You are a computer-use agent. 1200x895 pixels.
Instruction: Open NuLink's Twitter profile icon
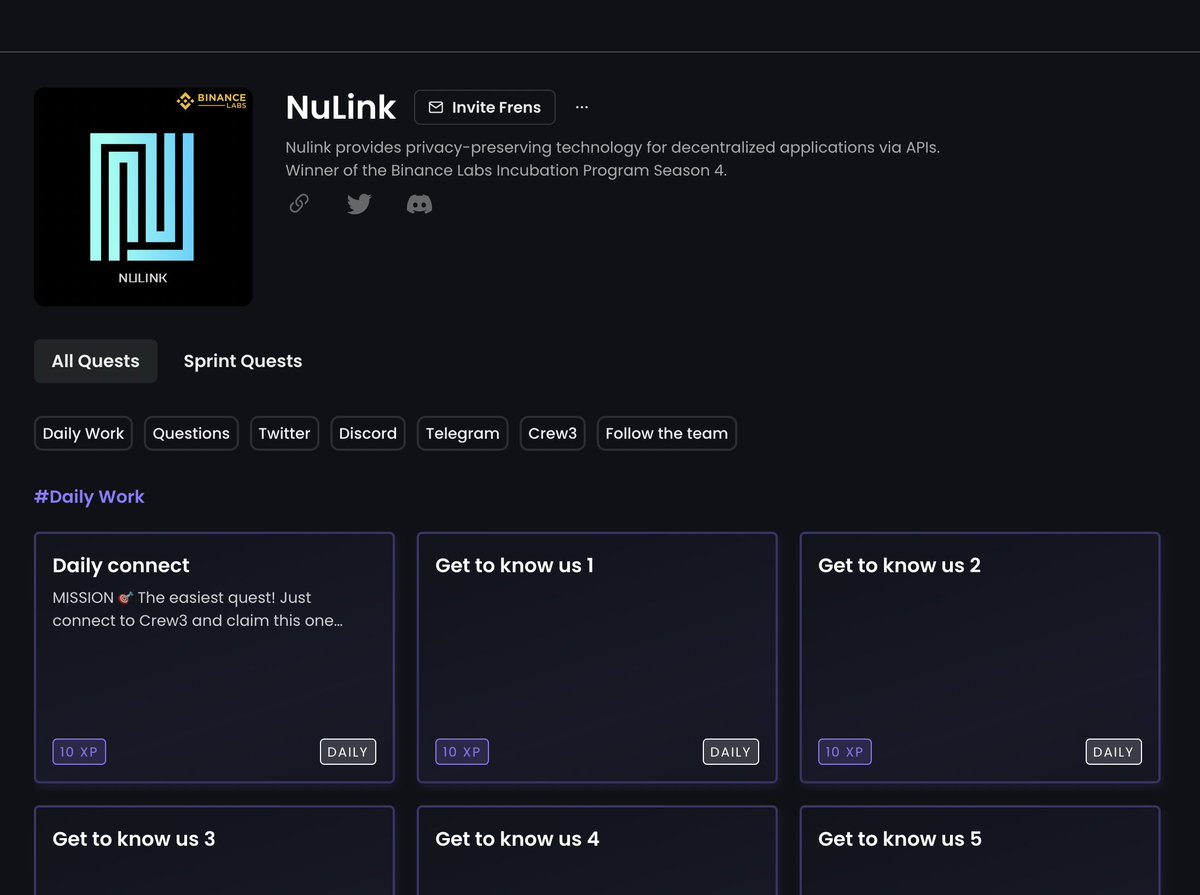pos(359,203)
